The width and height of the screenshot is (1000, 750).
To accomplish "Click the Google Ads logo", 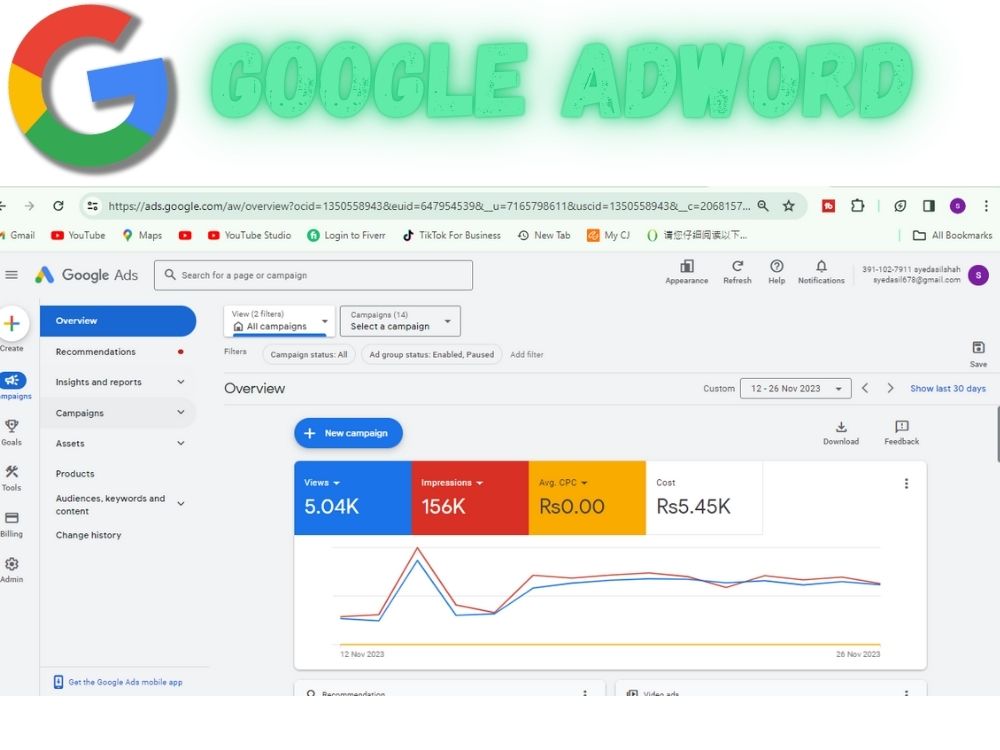I will [86, 275].
